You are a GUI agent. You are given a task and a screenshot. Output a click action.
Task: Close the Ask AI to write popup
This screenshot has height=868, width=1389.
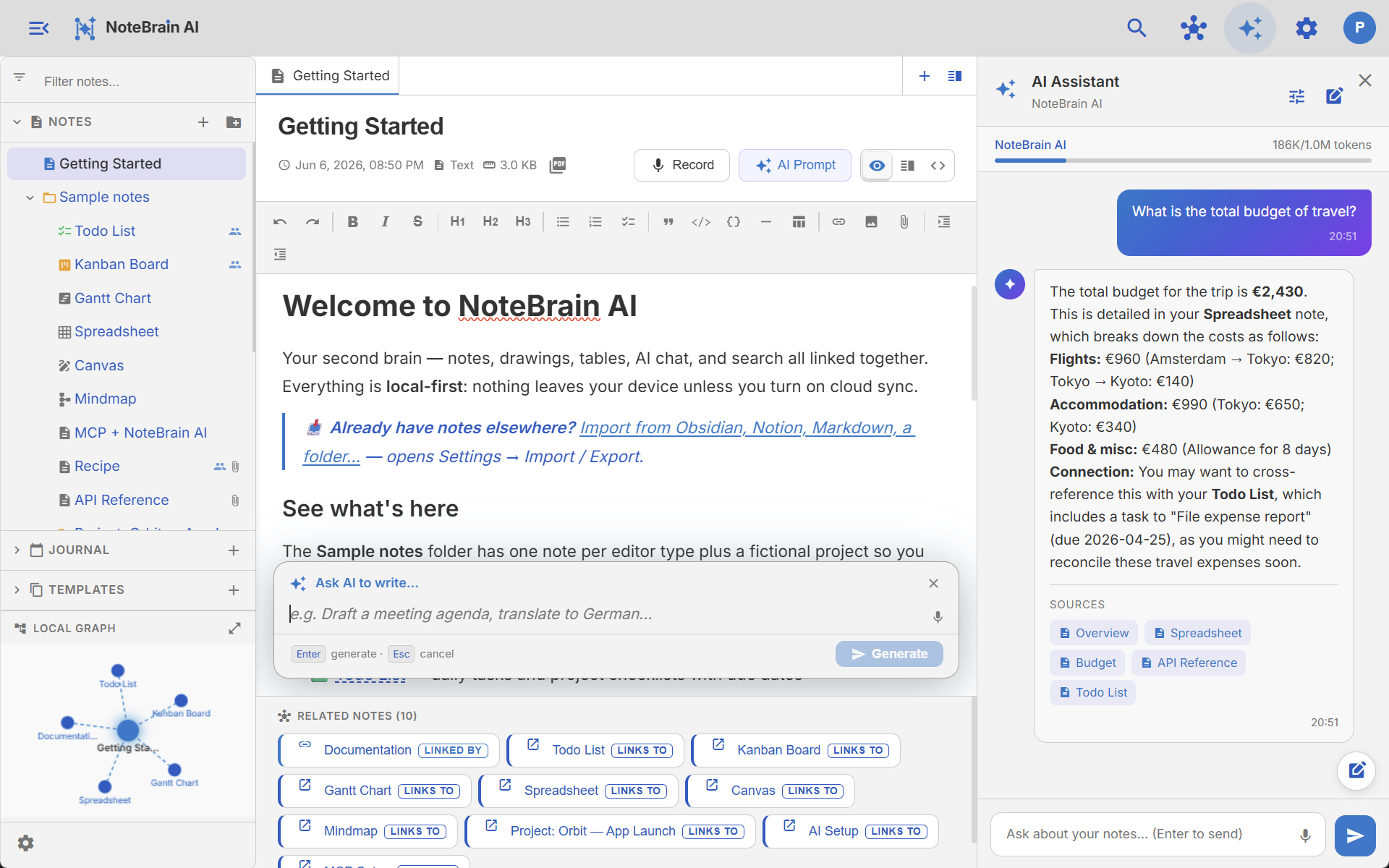click(x=933, y=584)
